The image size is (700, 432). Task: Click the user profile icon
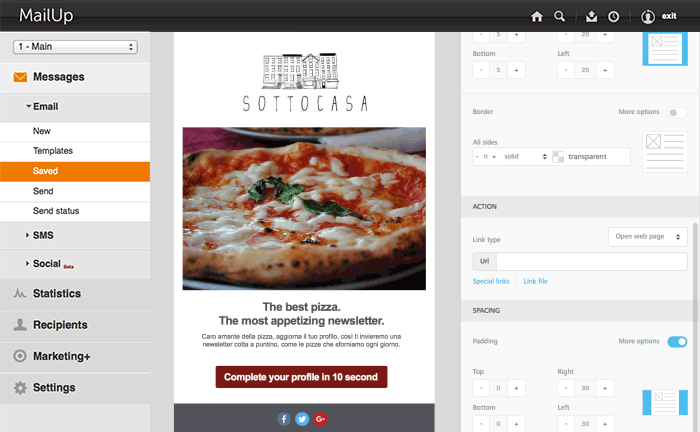(x=648, y=16)
